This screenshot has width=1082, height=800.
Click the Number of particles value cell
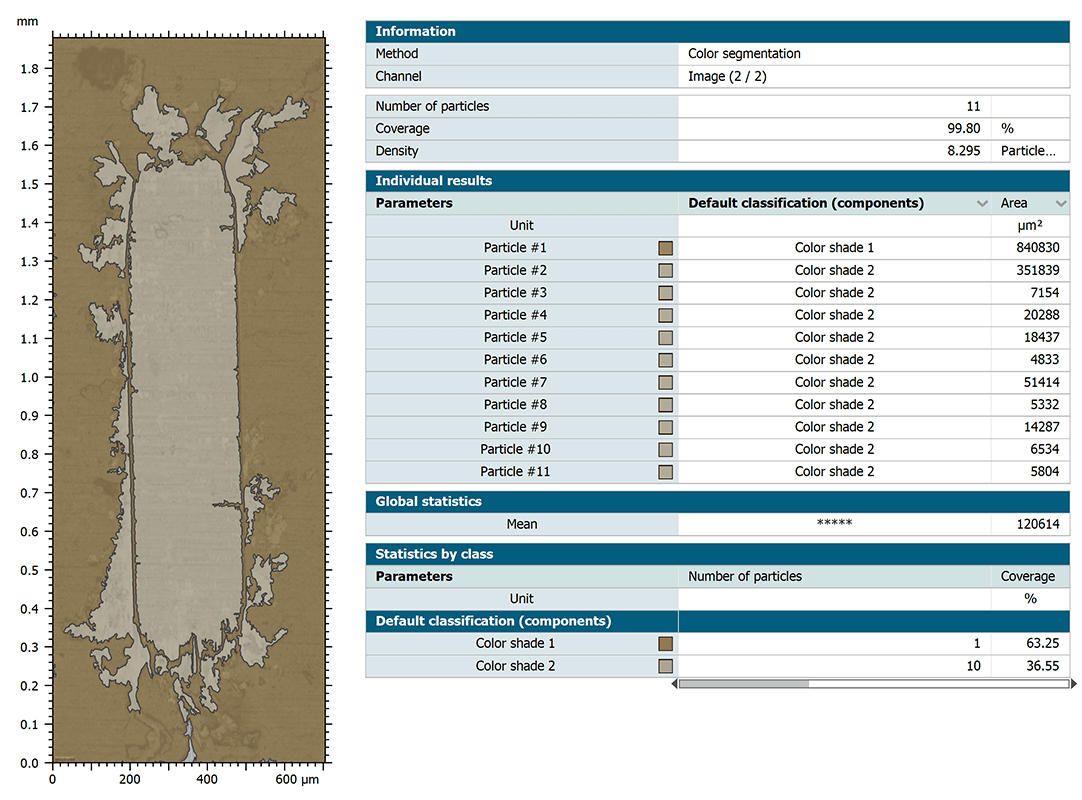click(834, 106)
